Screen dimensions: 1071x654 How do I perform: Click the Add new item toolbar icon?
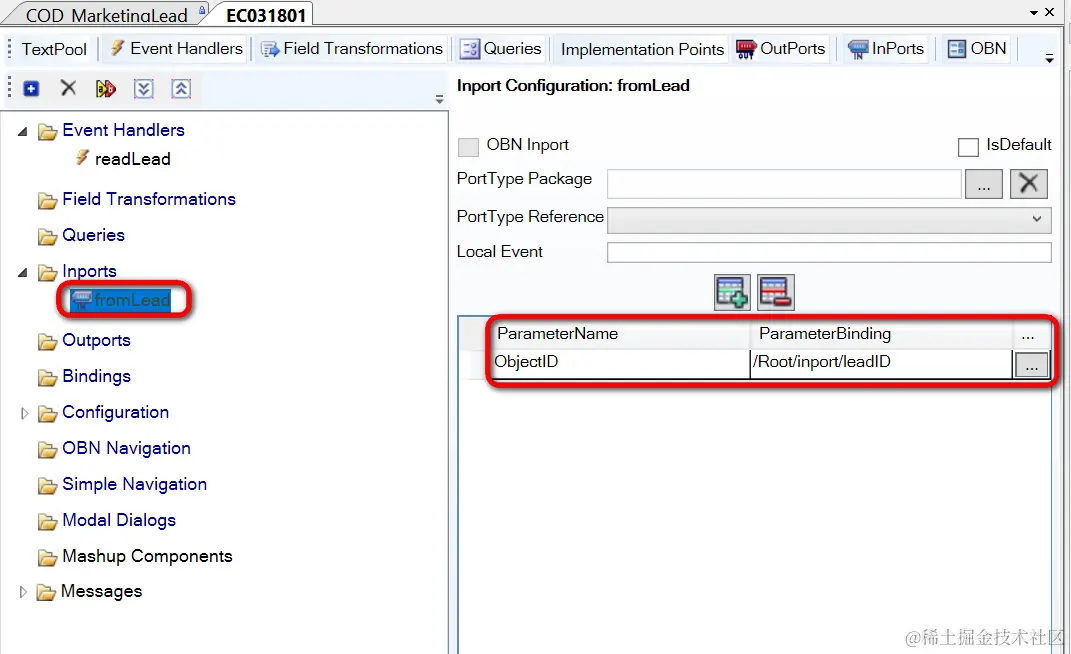tap(31, 89)
